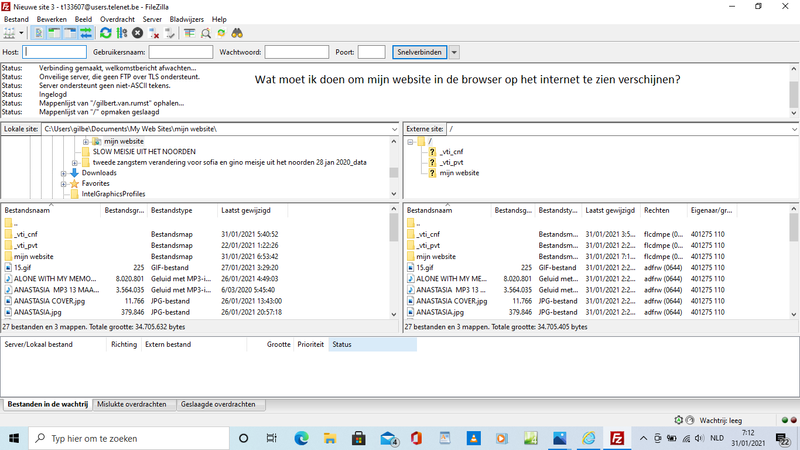
Task: Toggle local directory tree view icon
Action: (53, 32)
